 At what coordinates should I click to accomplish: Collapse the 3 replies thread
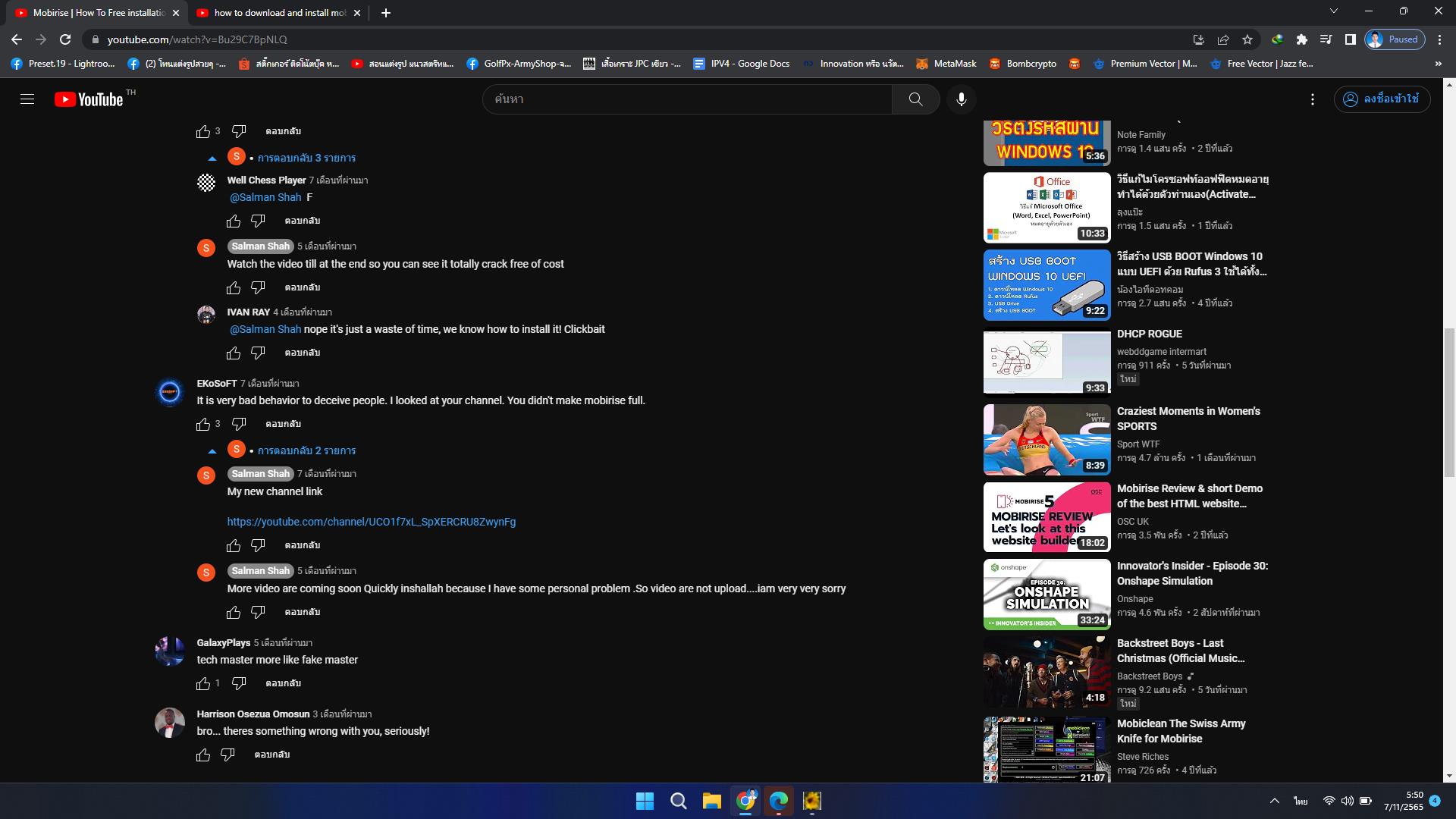pos(306,158)
